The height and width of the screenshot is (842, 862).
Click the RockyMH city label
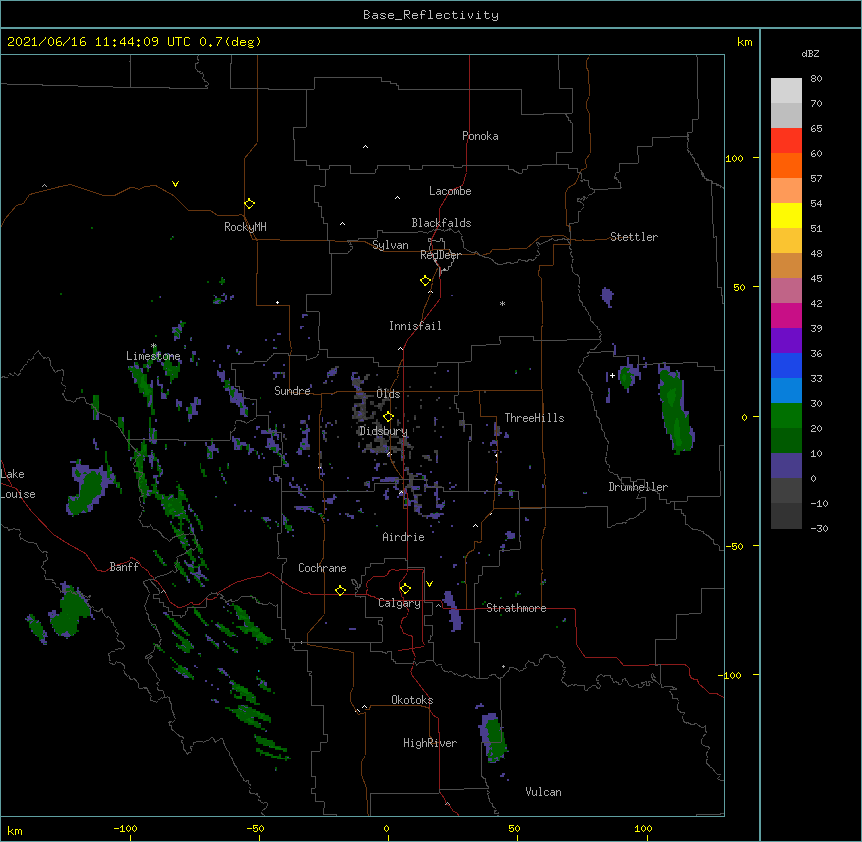coord(245,227)
